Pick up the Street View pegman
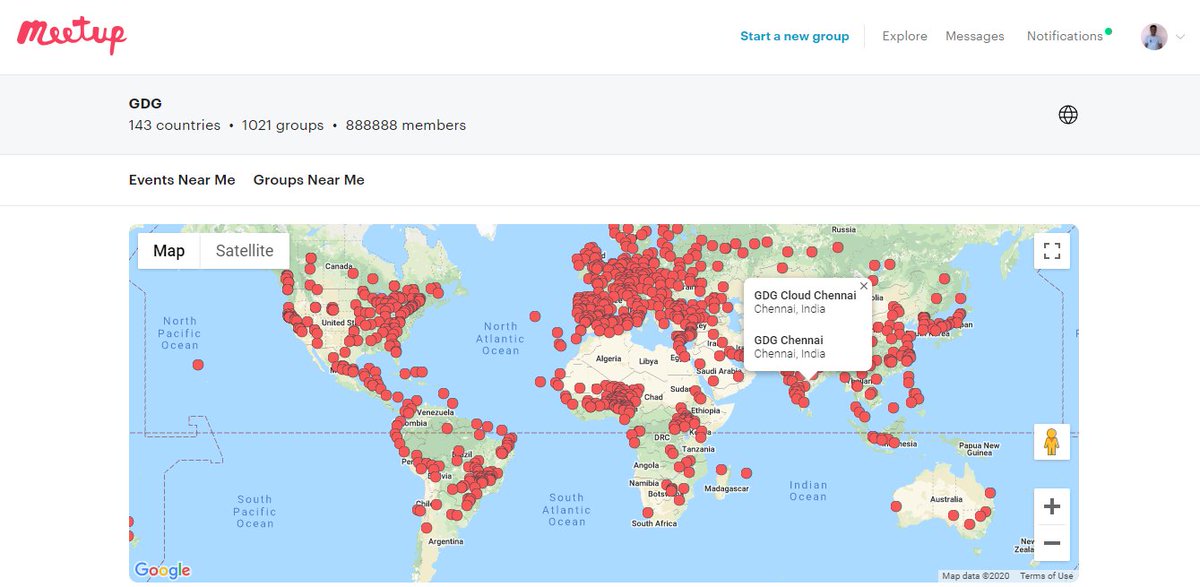The width and height of the screenshot is (1200, 587). [x=1052, y=442]
